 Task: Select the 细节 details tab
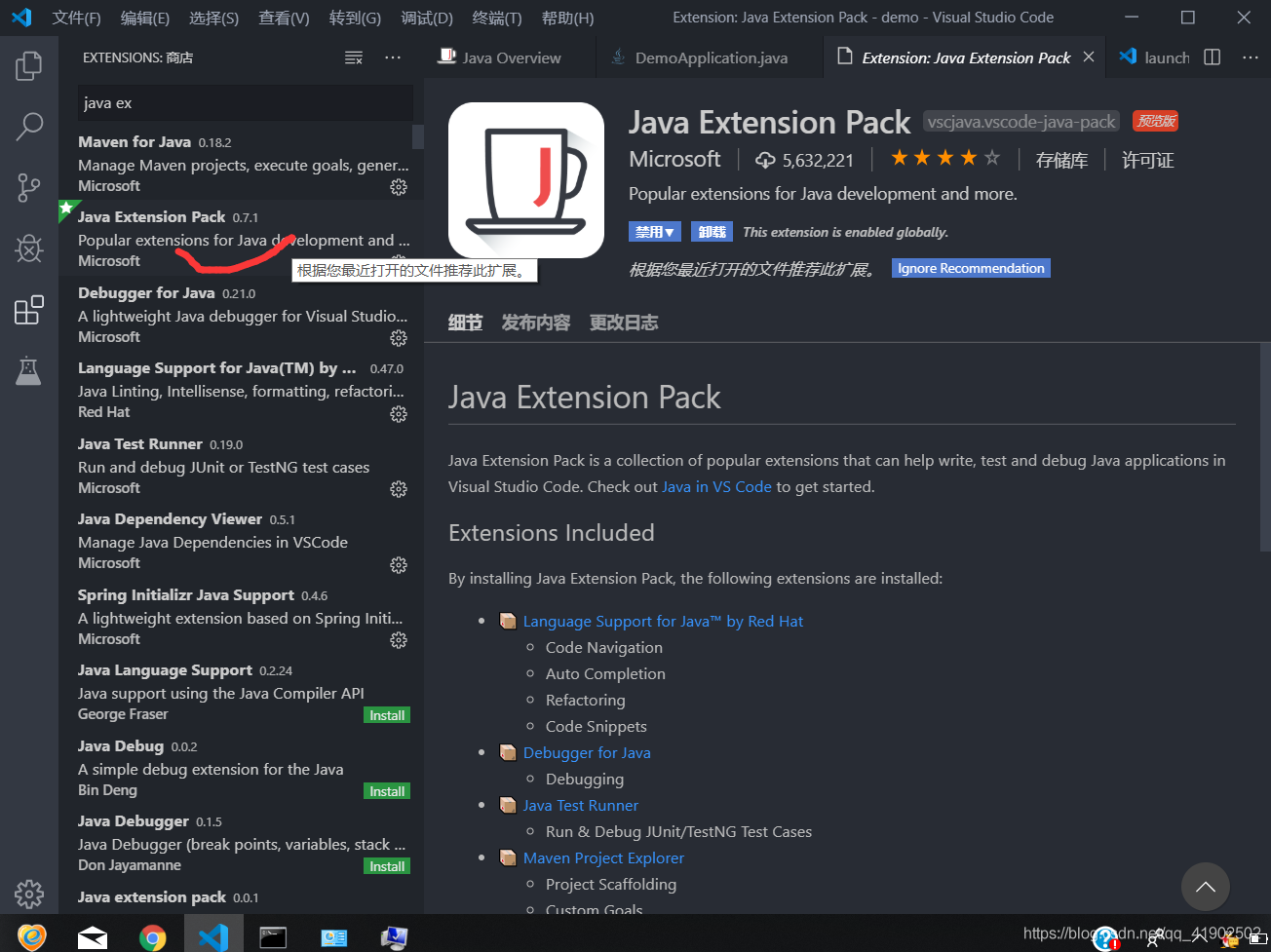point(465,323)
